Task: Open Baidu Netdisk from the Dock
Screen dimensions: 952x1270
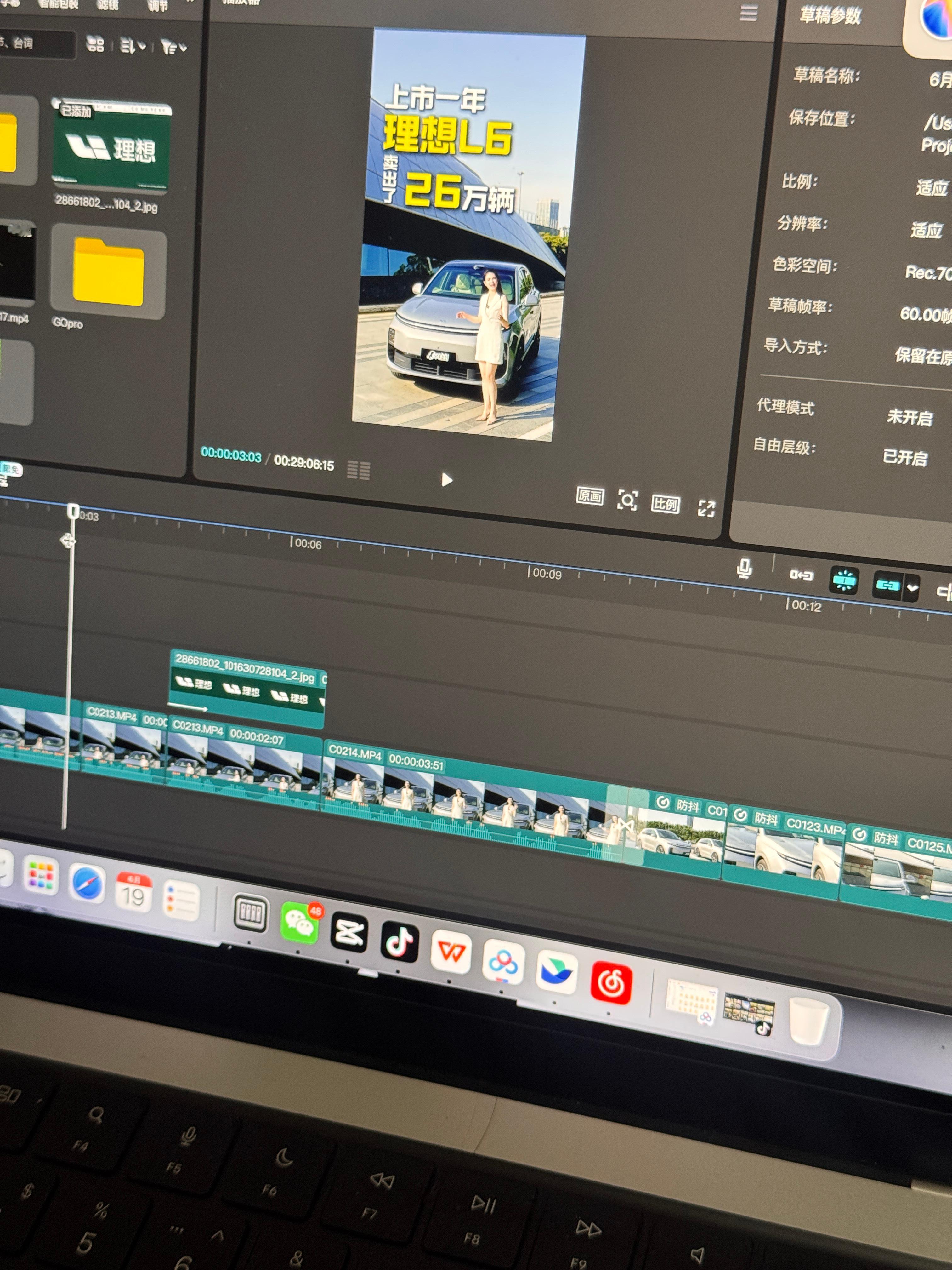Action: tap(503, 962)
